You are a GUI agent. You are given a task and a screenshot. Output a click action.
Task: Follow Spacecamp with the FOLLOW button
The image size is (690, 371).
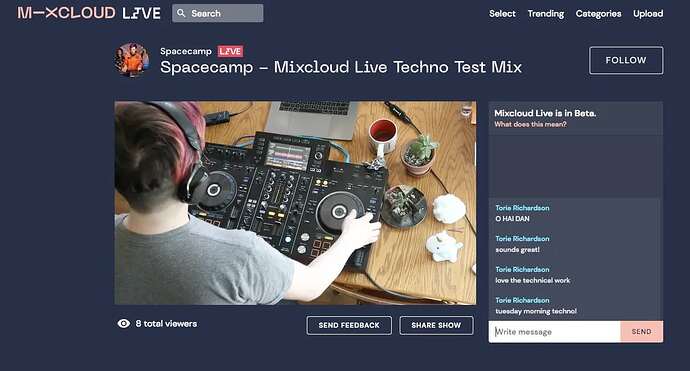[x=626, y=60]
